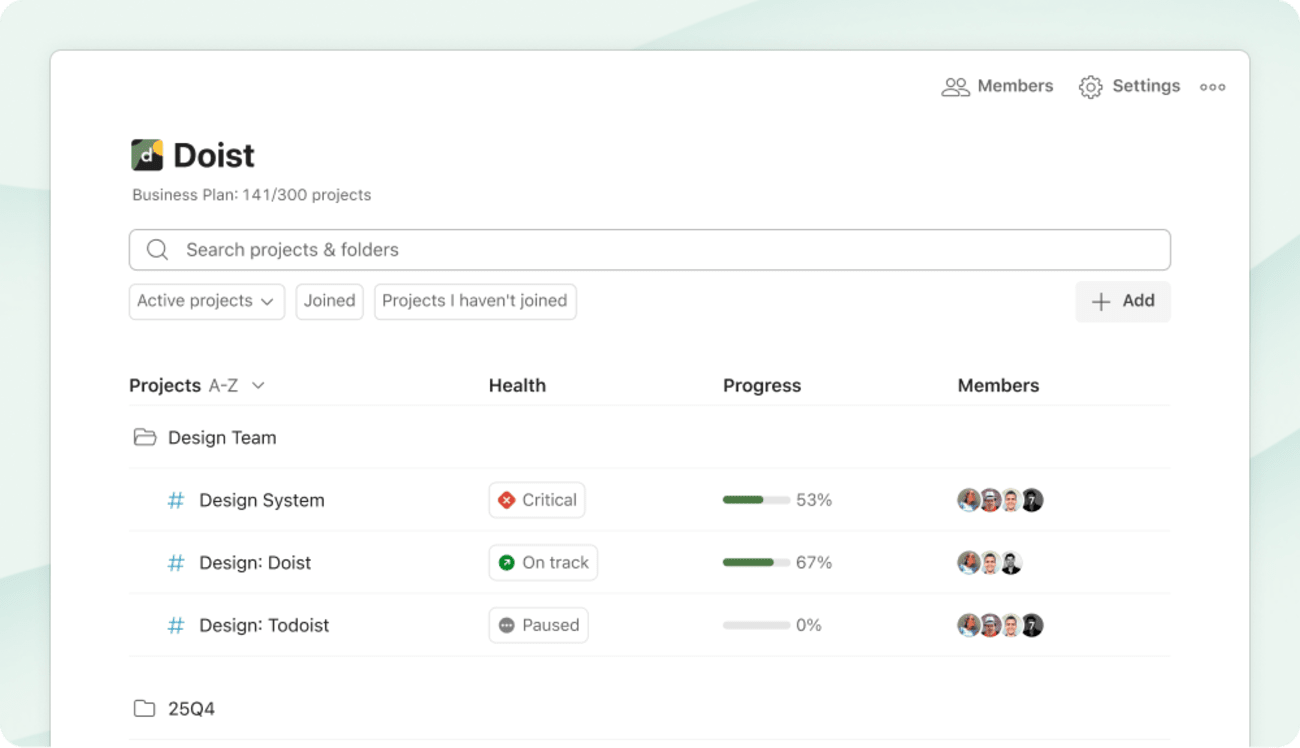The image size is (1300, 748).
Task: Click the Doist workspace logo icon
Action: [146, 154]
